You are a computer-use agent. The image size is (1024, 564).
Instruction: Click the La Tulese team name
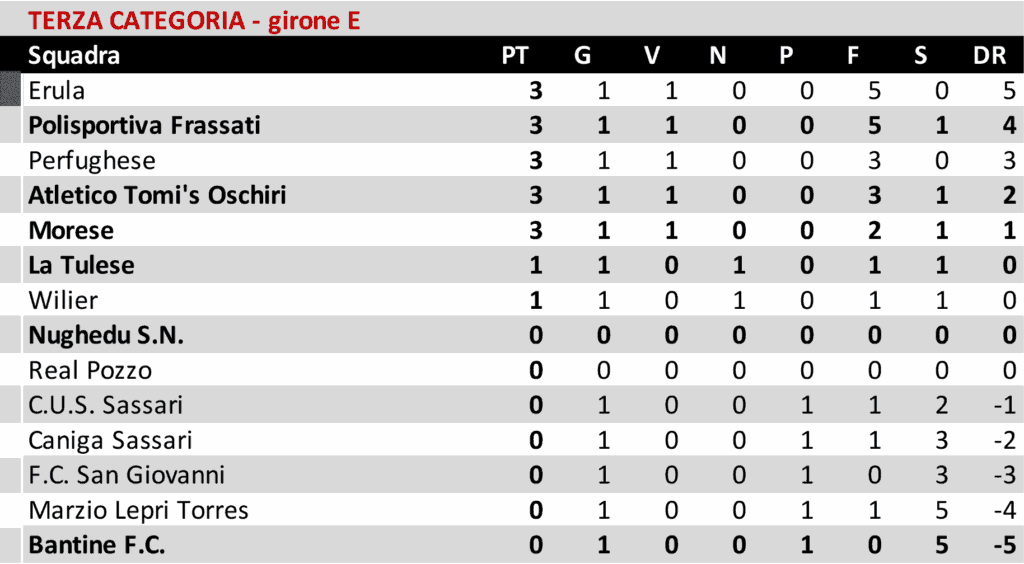(81, 266)
